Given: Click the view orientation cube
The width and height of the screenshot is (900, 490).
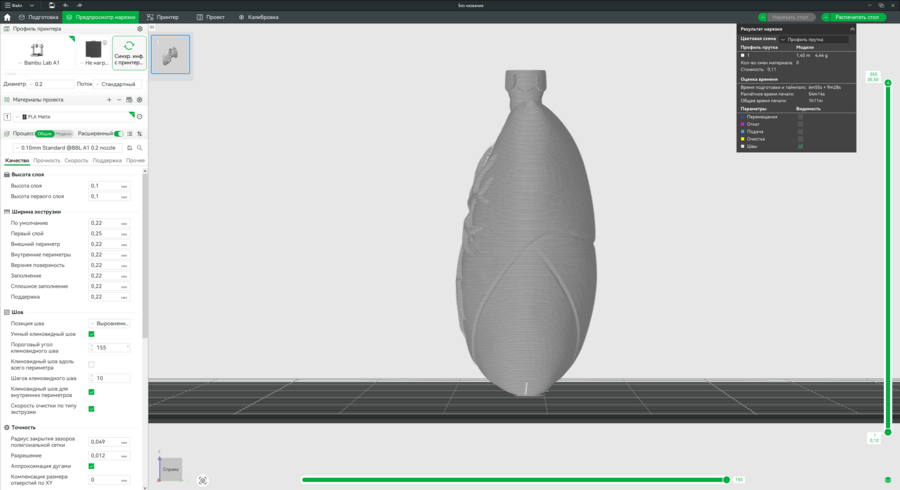Looking at the screenshot, I should [170, 469].
